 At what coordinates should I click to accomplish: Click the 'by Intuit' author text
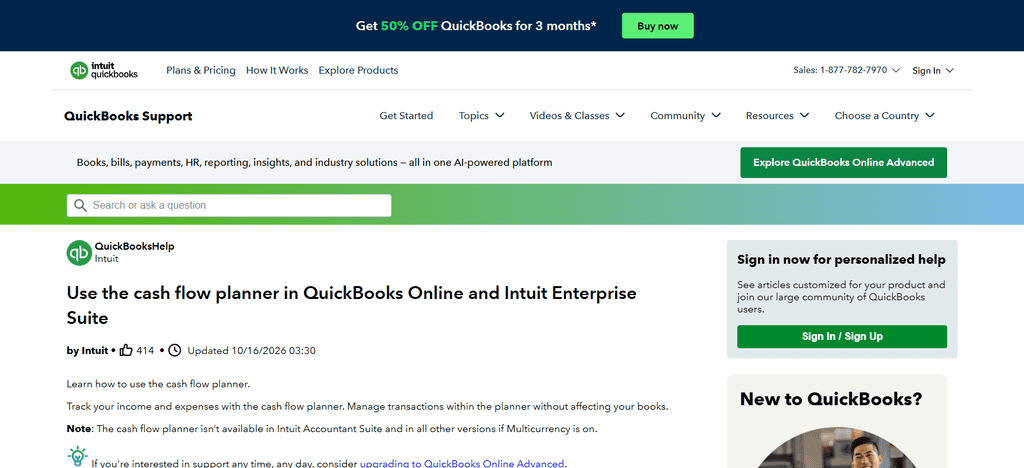tap(88, 351)
